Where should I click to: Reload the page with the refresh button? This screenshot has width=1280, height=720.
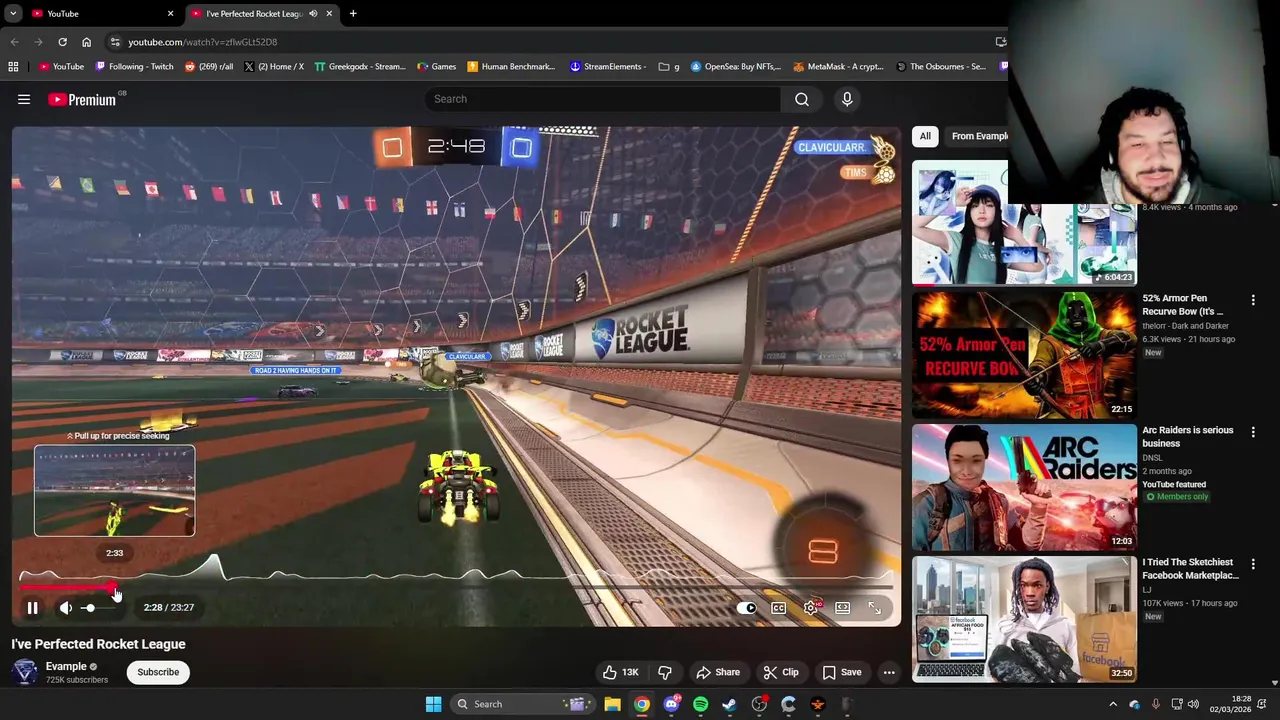(62, 42)
